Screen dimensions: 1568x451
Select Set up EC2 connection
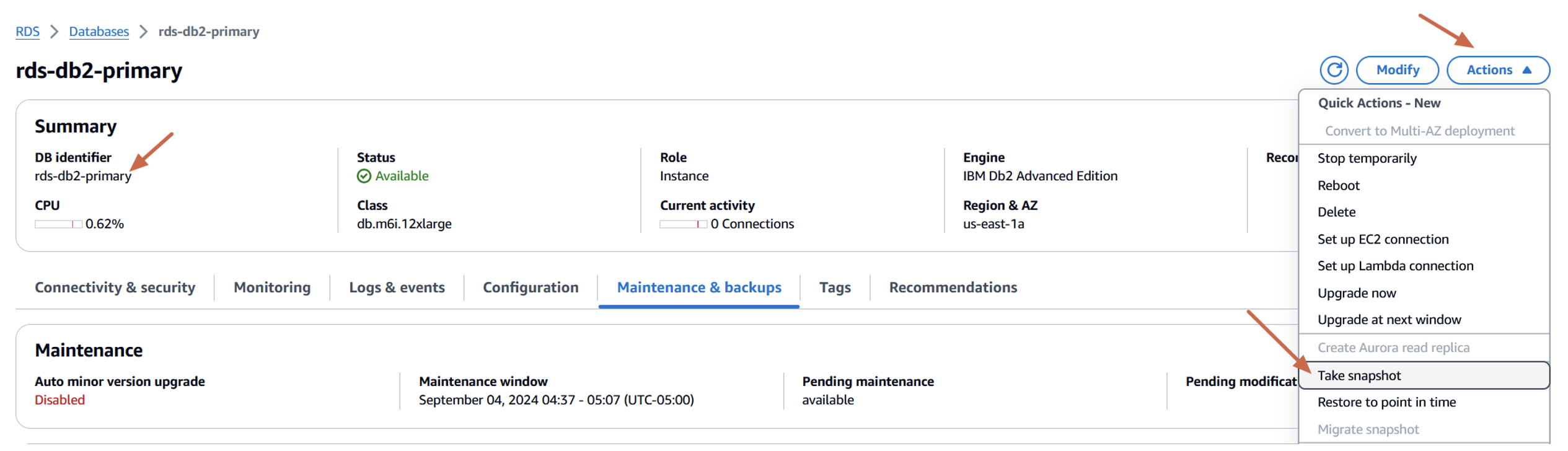1383,240
